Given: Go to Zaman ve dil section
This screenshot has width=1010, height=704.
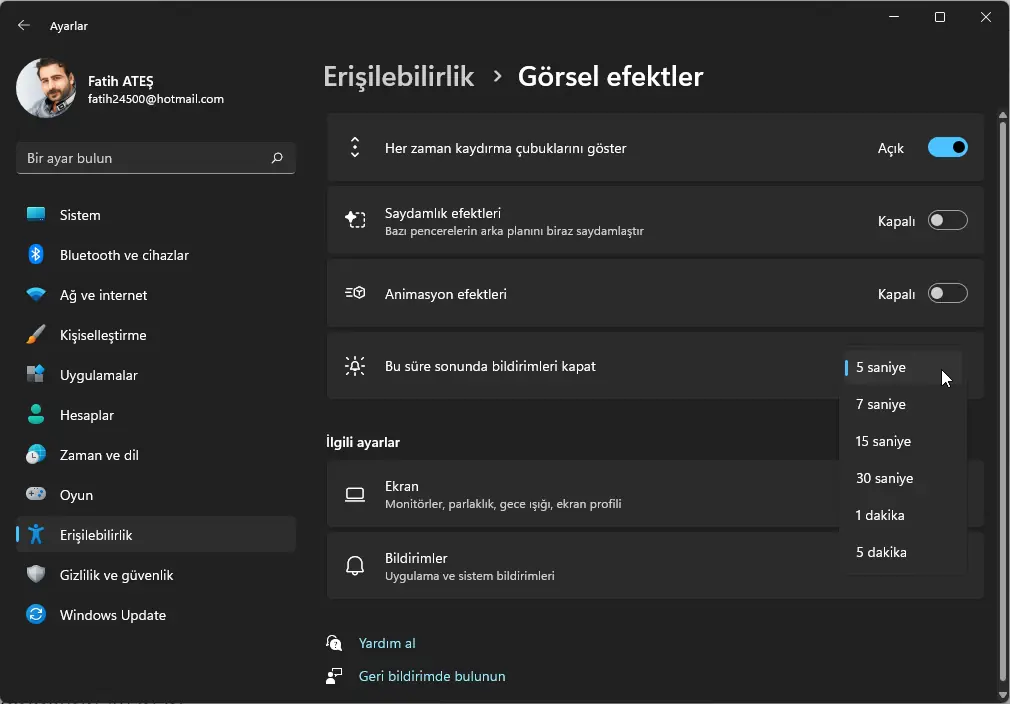Looking at the screenshot, I should coord(98,455).
